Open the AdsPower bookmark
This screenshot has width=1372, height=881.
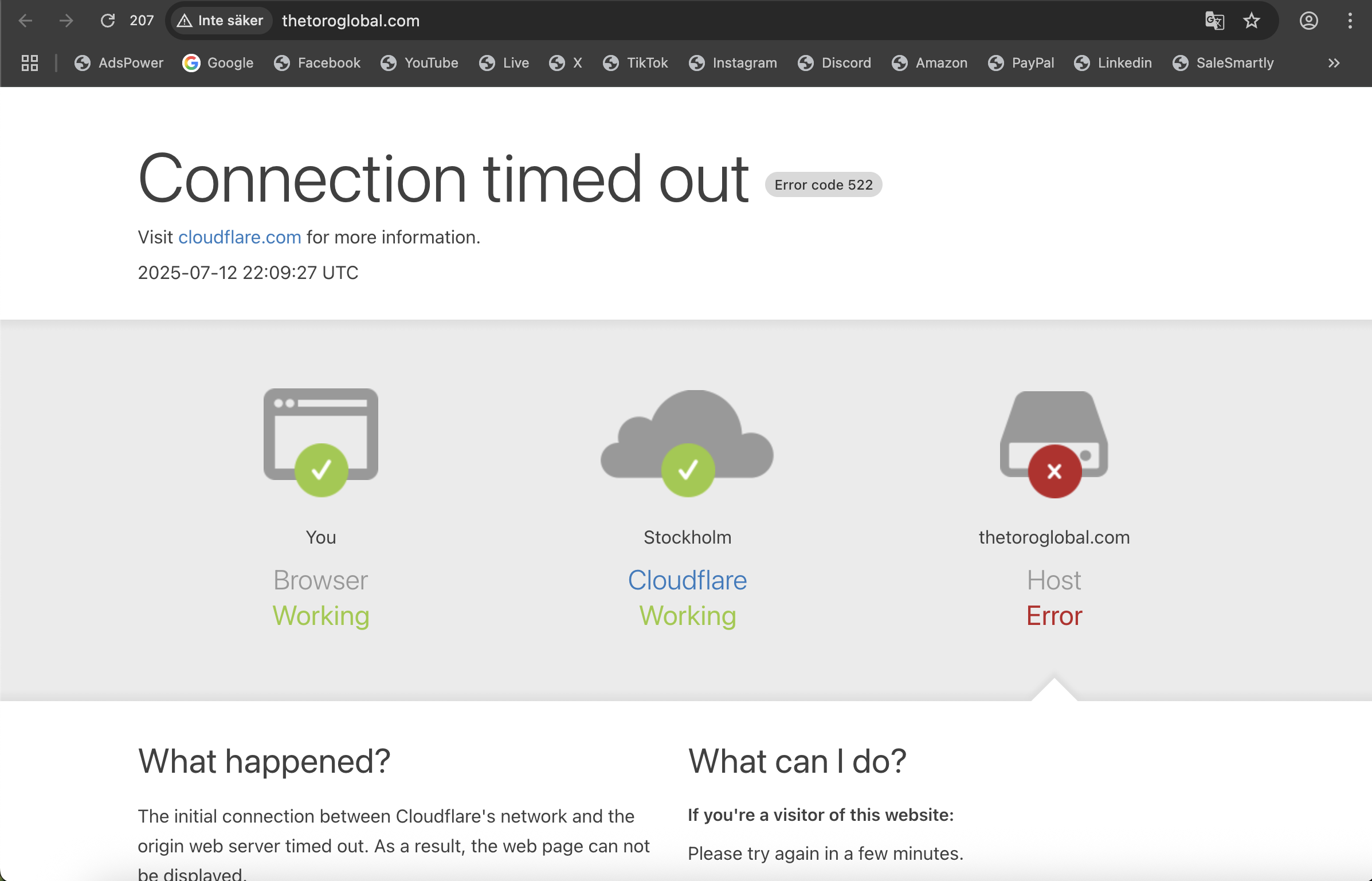119,63
